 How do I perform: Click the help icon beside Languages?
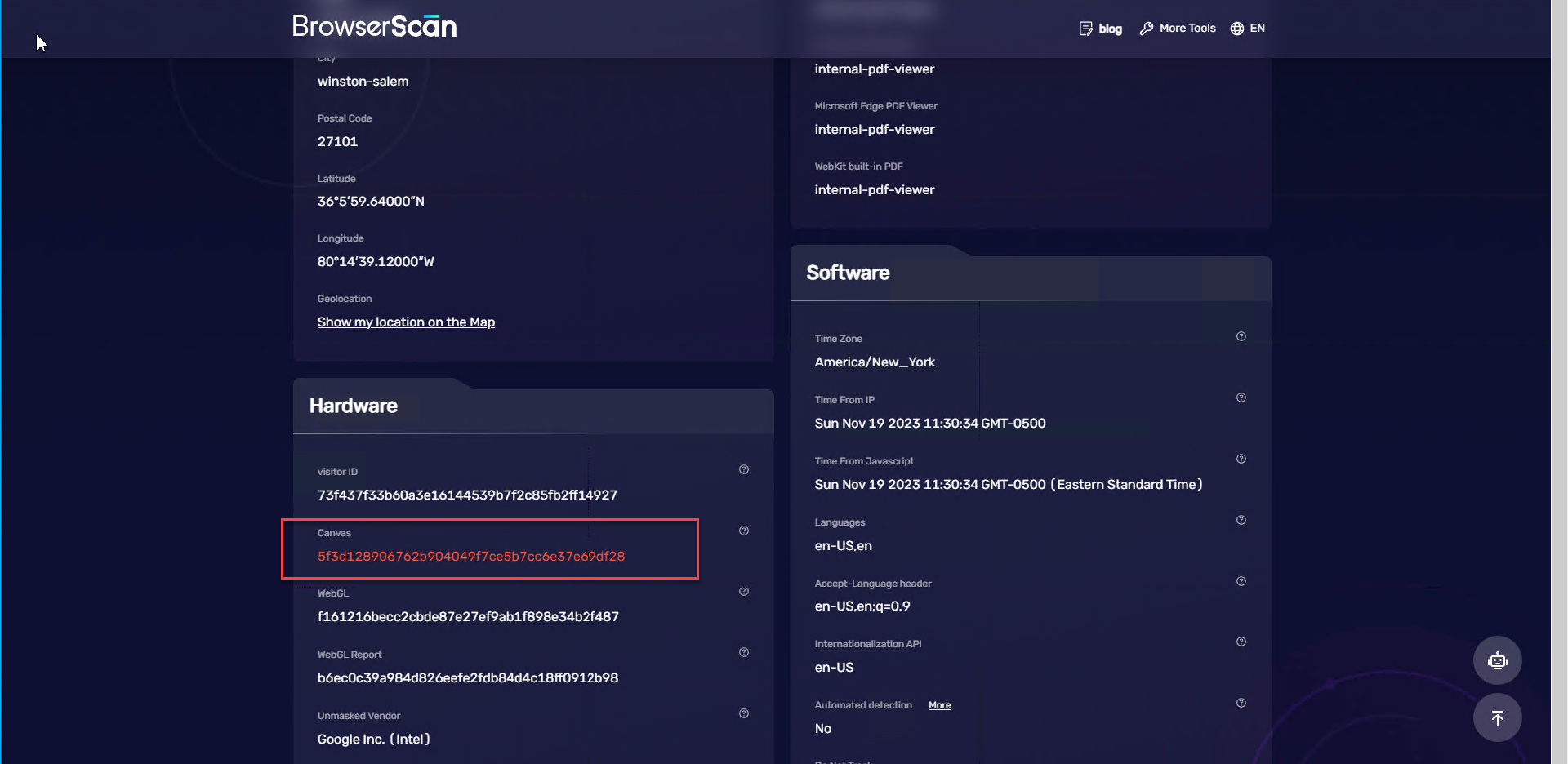coord(1241,520)
